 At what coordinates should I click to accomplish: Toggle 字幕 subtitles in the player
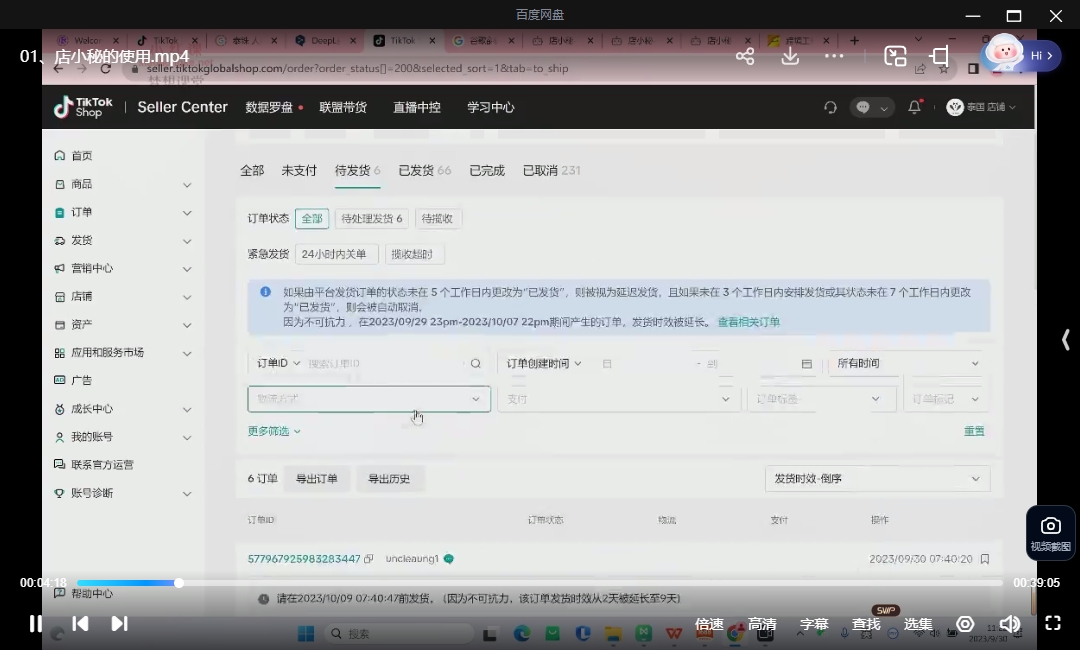coord(813,624)
